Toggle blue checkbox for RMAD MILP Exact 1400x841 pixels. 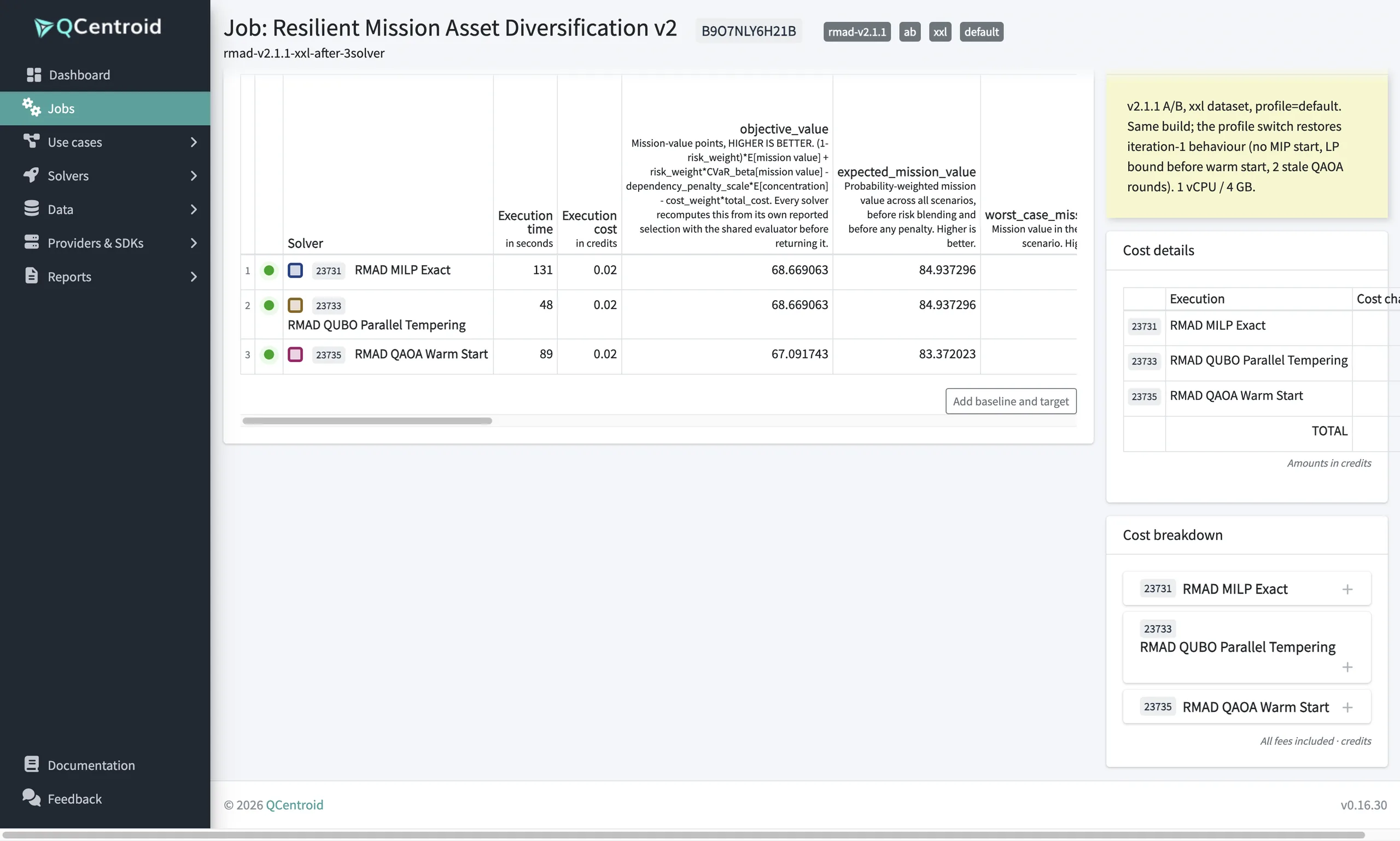(x=295, y=270)
